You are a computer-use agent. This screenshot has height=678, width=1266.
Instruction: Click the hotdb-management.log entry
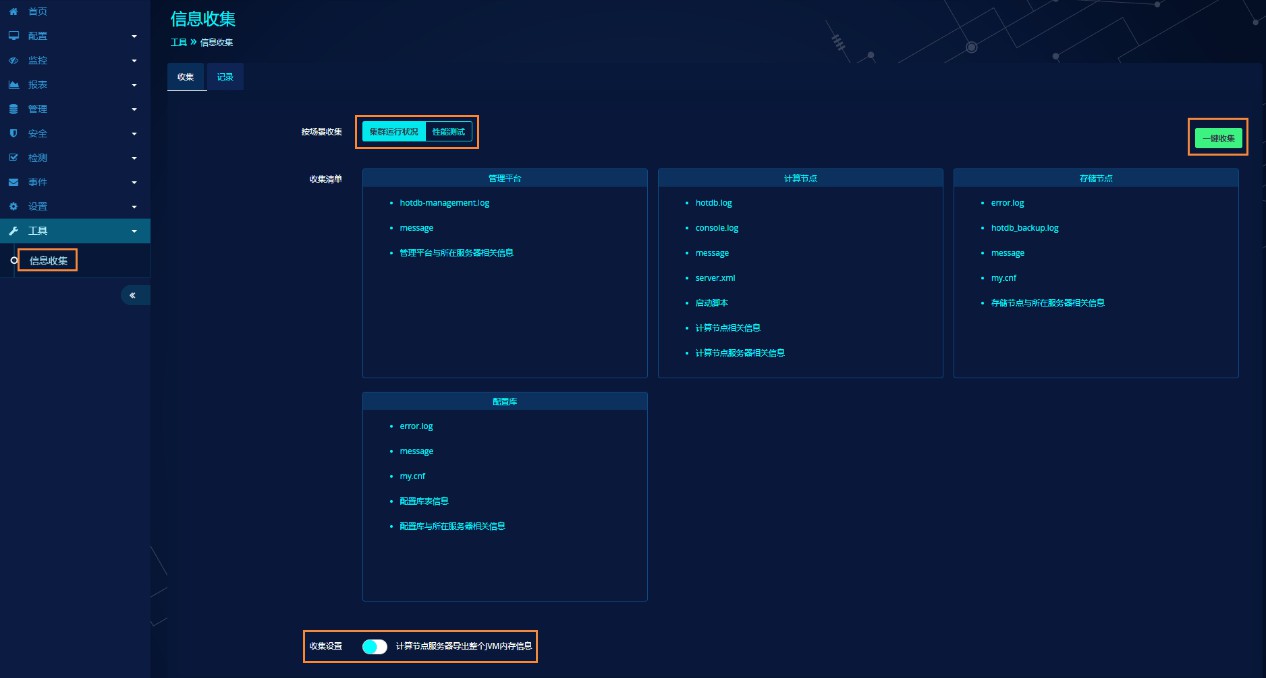point(444,203)
